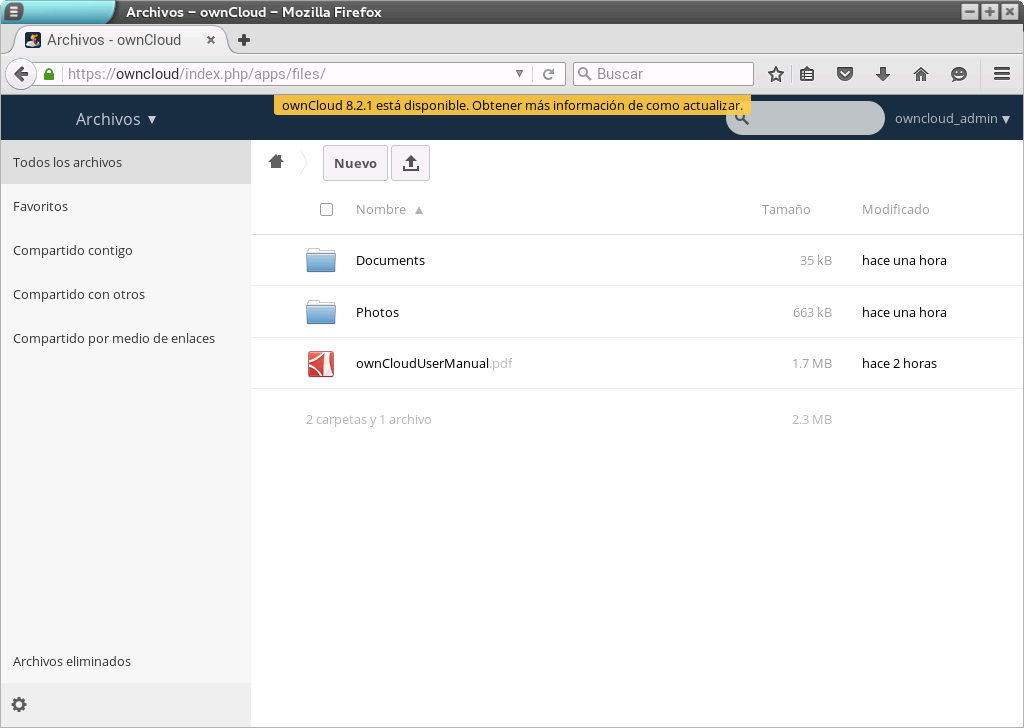Expand the Archivos apps dropdown
Screen dimensions: 1024x728
(x=116, y=119)
